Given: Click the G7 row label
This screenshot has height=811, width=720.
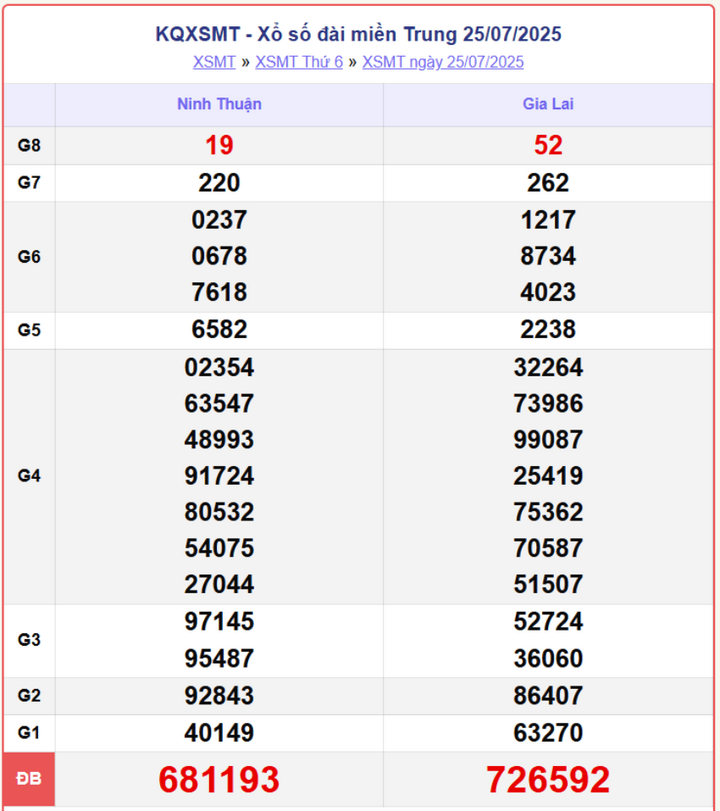Looking at the screenshot, I should click(29, 183).
